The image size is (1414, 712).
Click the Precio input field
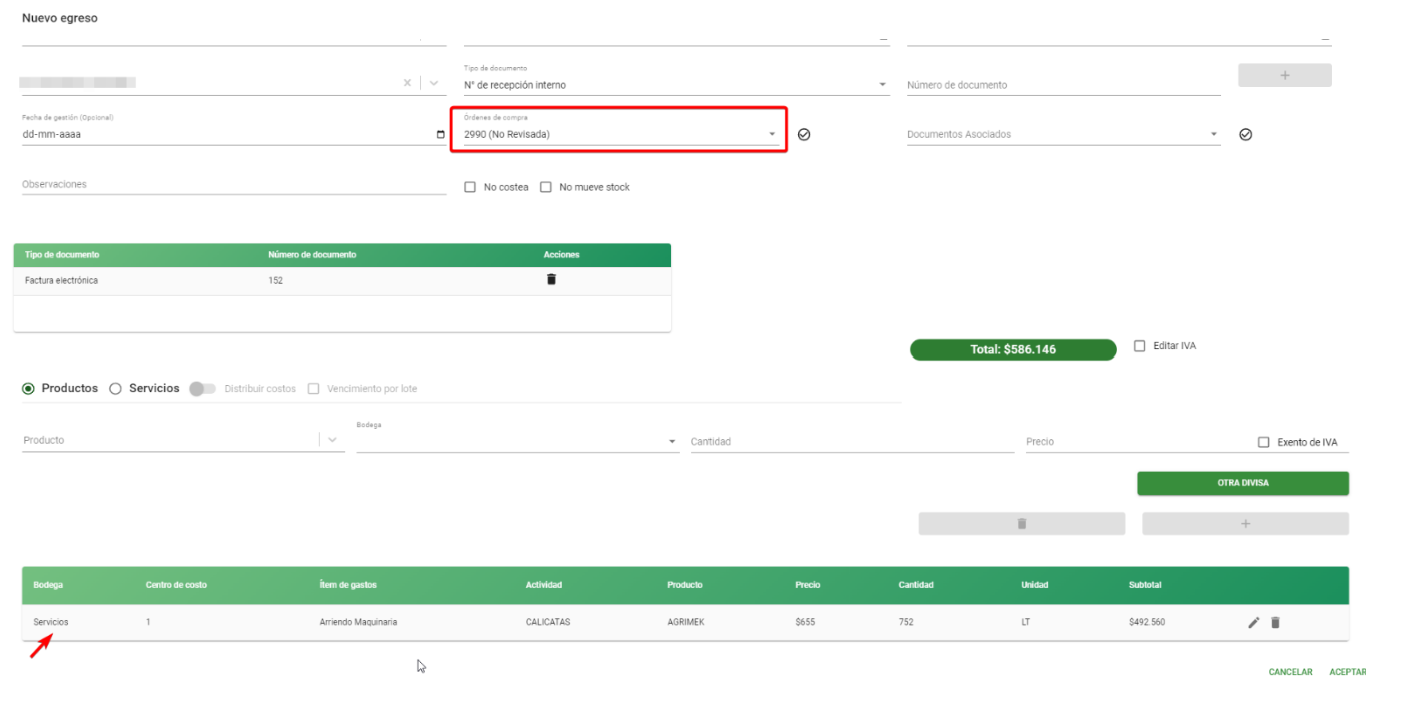(x=1137, y=442)
